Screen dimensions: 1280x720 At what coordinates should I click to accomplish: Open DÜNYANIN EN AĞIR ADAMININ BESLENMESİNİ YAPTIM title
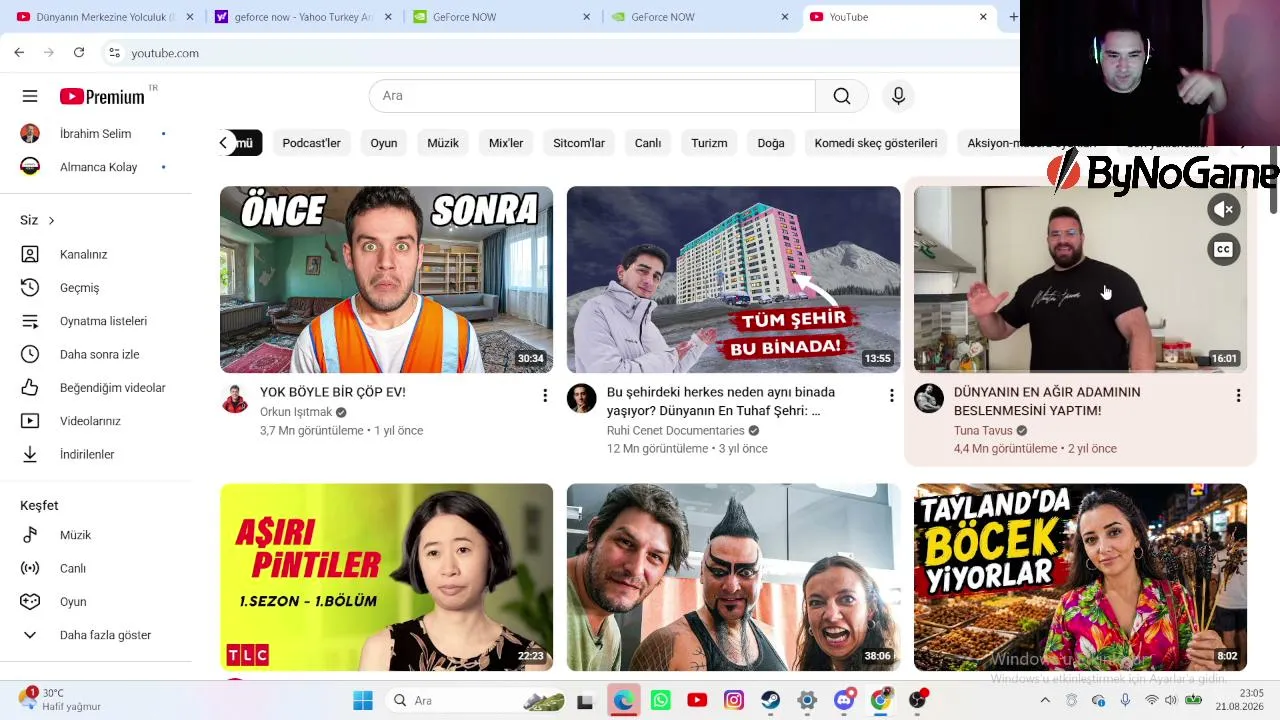[1047, 401]
